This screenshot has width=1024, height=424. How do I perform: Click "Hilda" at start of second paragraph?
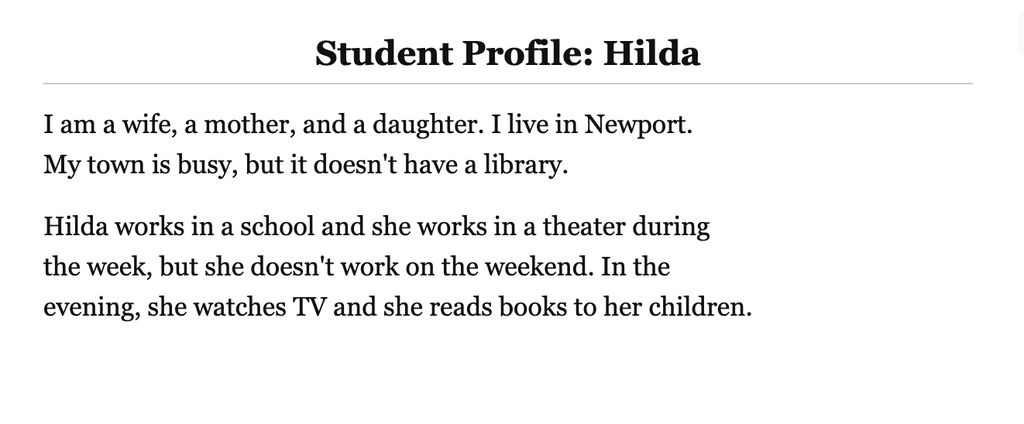75,227
